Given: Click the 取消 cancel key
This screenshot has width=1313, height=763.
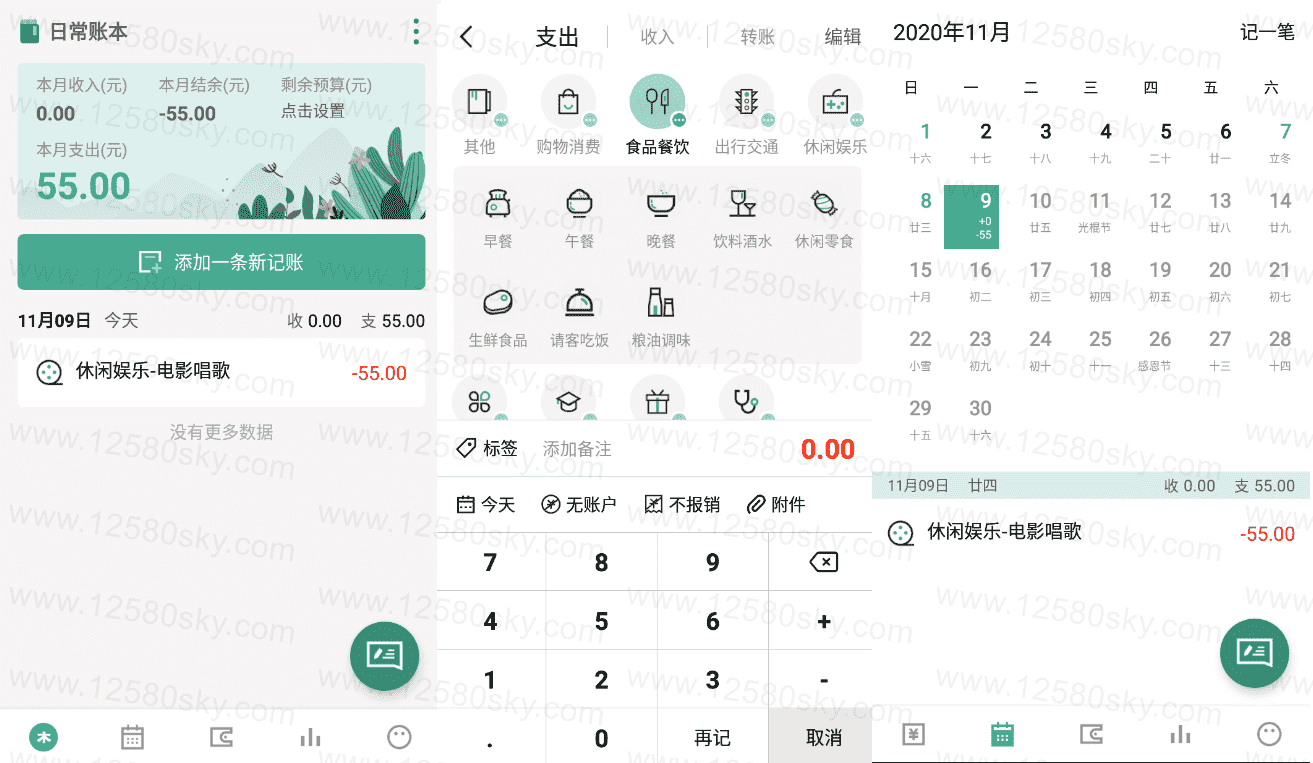Looking at the screenshot, I should coord(823,737).
